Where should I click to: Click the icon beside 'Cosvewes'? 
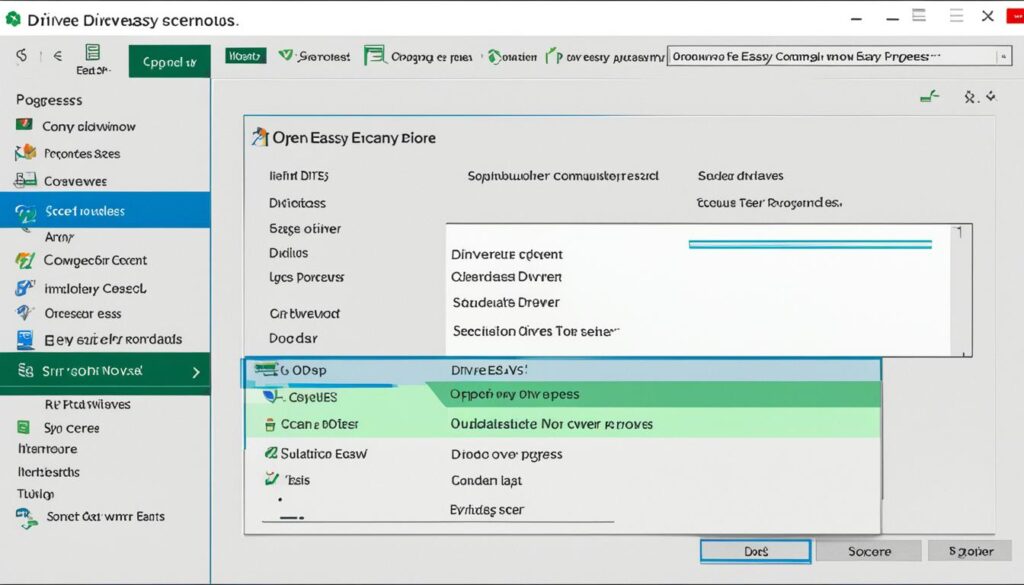pos(25,180)
